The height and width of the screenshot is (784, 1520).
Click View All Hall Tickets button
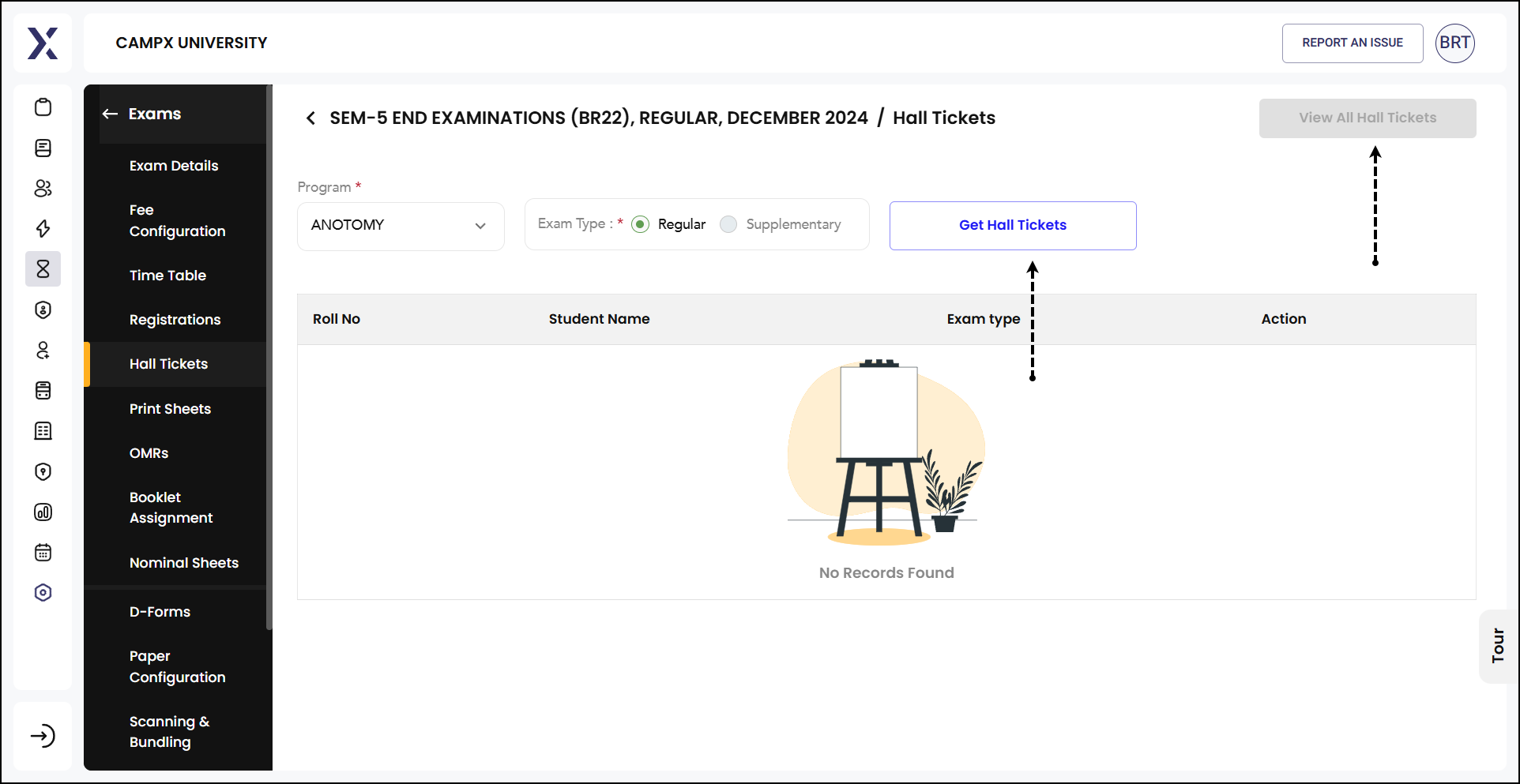[x=1368, y=118]
